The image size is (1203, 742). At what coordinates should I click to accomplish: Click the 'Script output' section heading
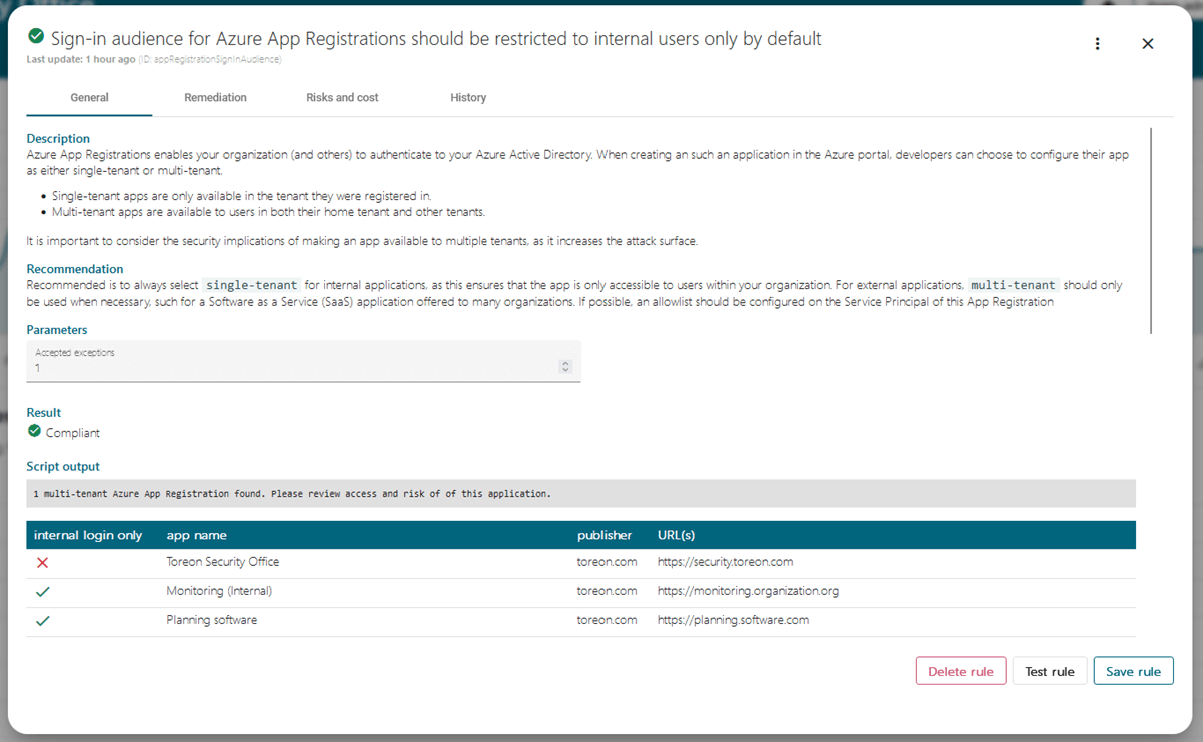pos(63,466)
